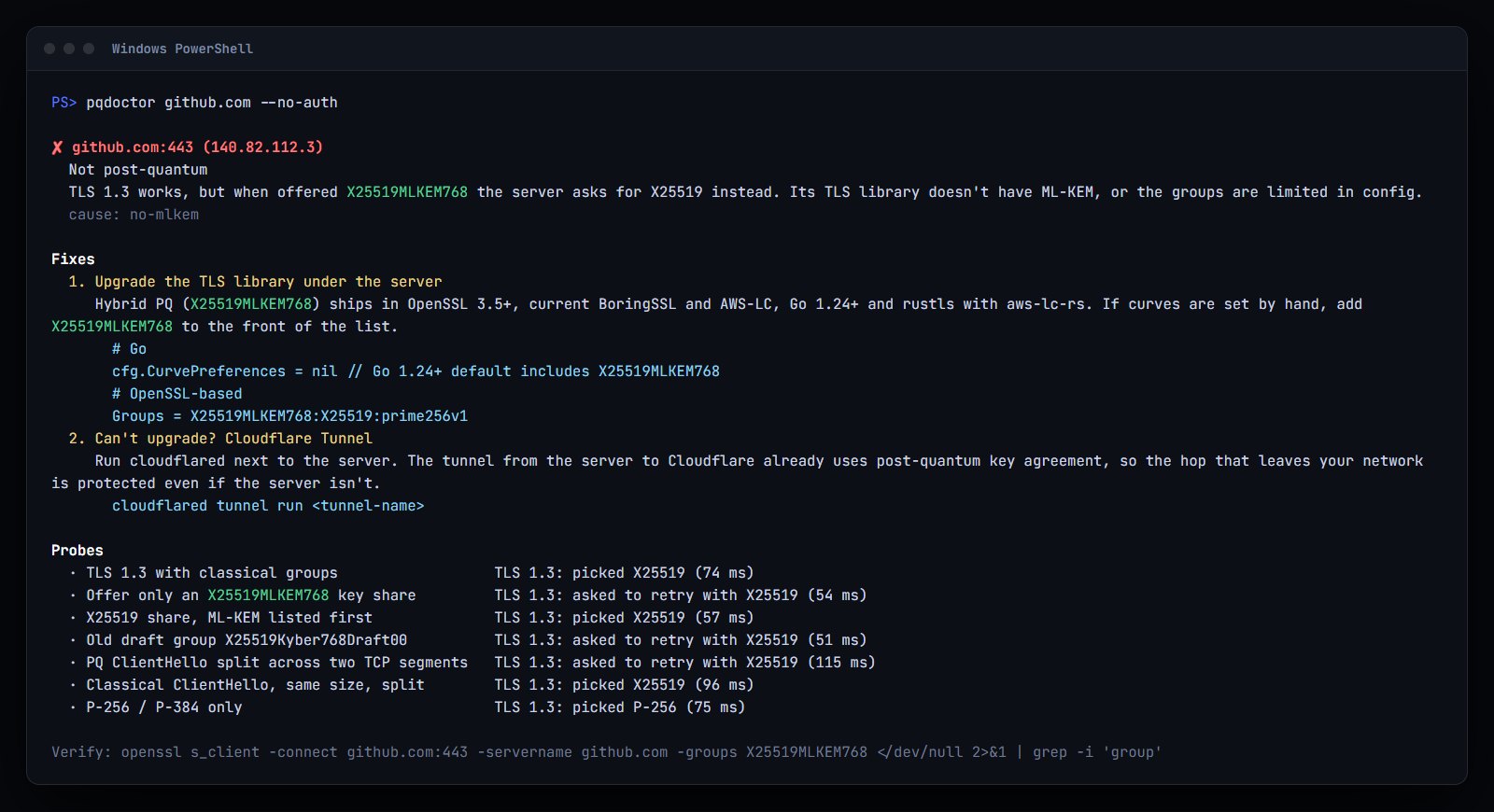Screen dimensions: 1494x812
Task: Click probe 'P-256 / P-384 only'
Action: click(164, 707)
